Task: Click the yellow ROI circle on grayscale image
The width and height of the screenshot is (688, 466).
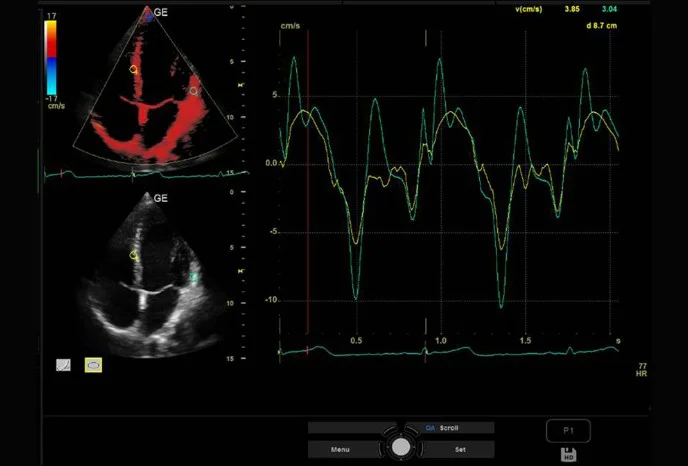Action: pos(134,256)
